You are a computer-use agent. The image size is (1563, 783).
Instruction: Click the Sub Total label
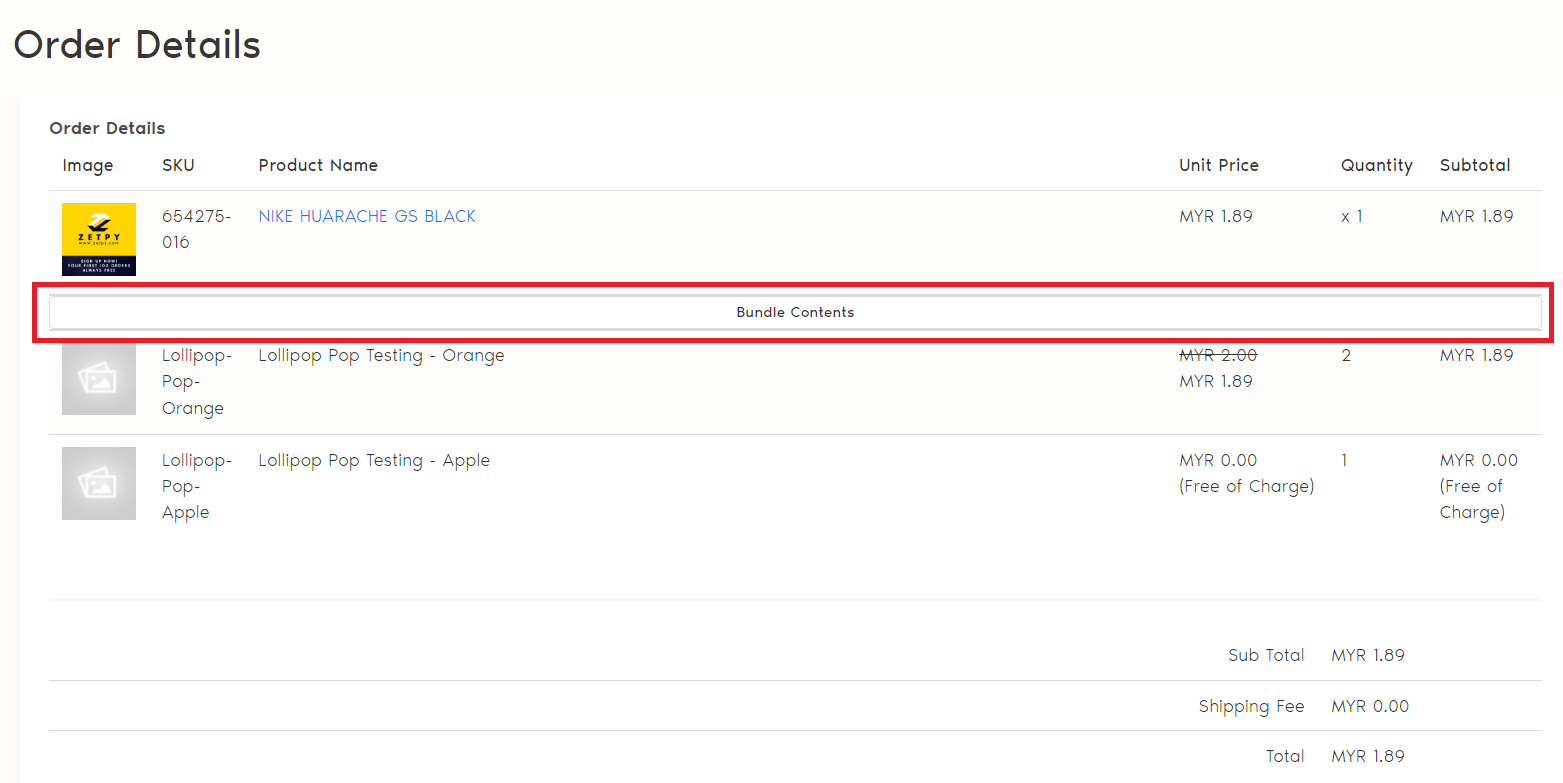pos(1266,655)
